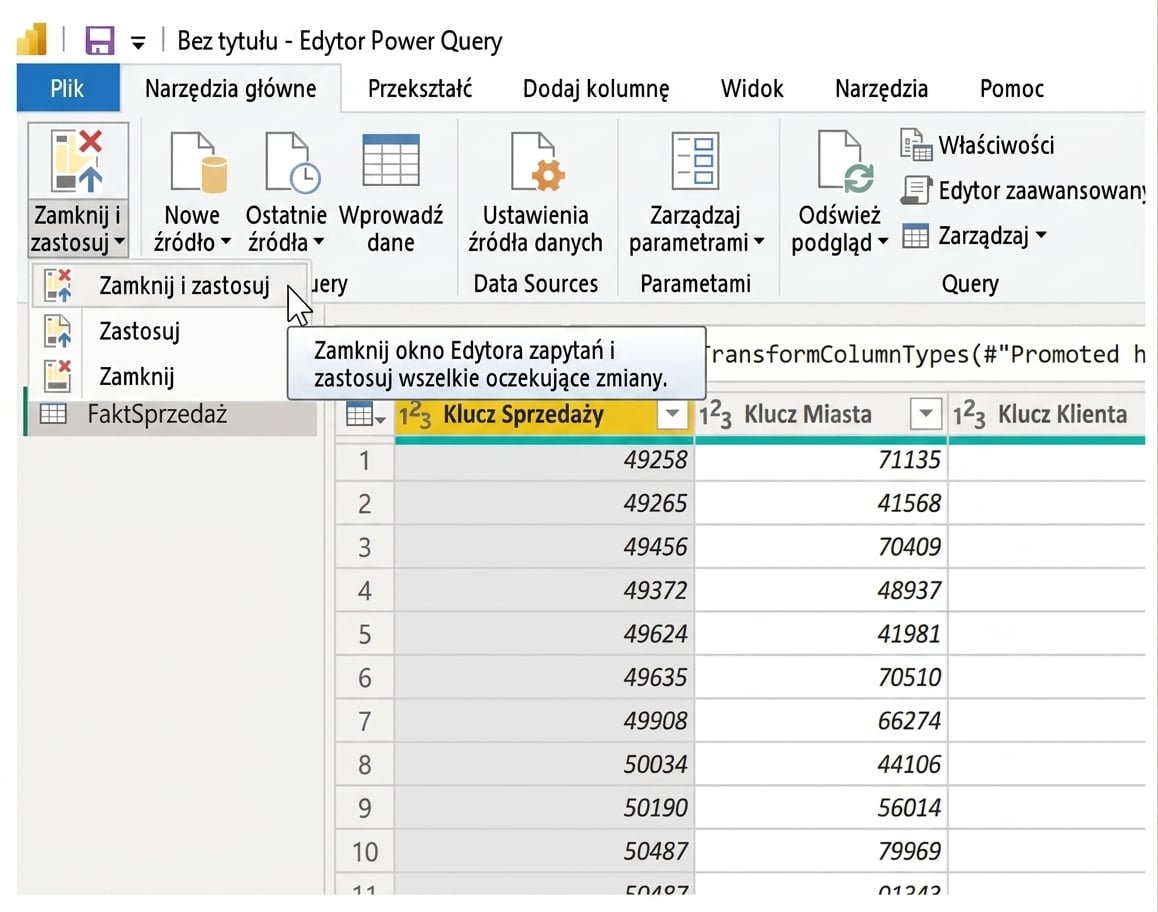1158x912 pixels.
Task: Click the cell showing 41568
Action: (x=821, y=504)
